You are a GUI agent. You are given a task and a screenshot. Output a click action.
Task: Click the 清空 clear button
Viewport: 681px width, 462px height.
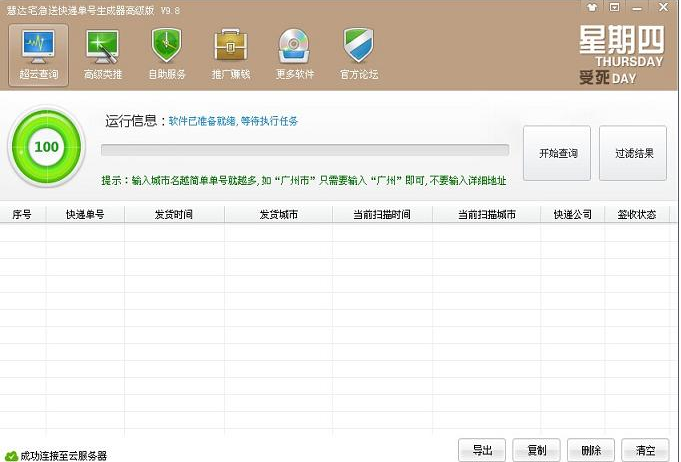tap(644, 450)
